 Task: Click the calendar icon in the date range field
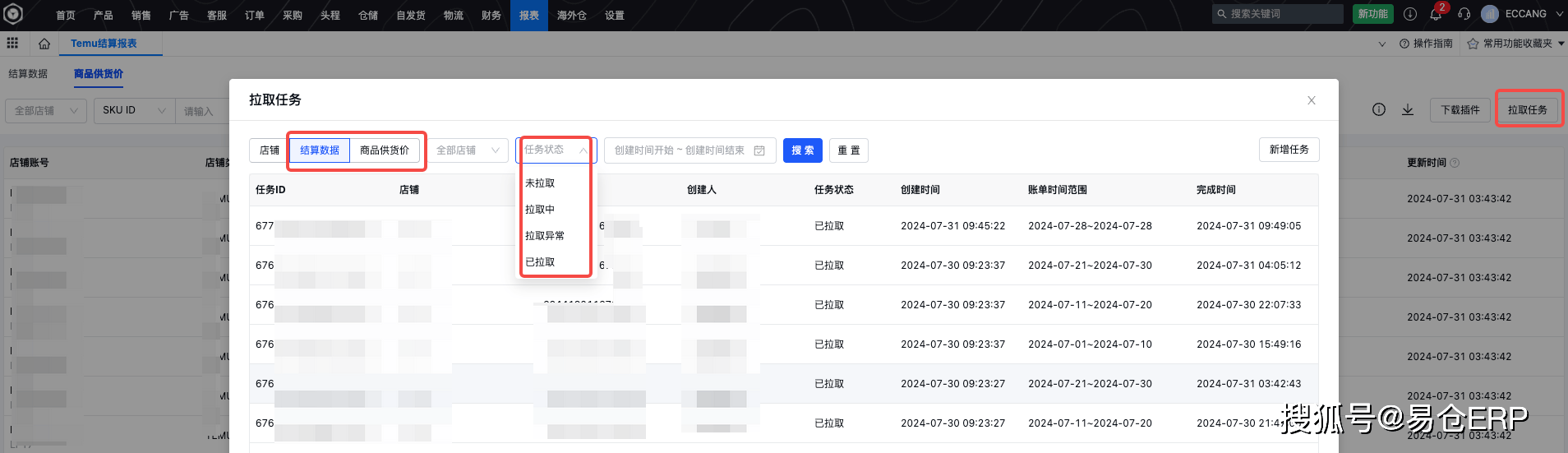pyautogui.click(x=759, y=150)
